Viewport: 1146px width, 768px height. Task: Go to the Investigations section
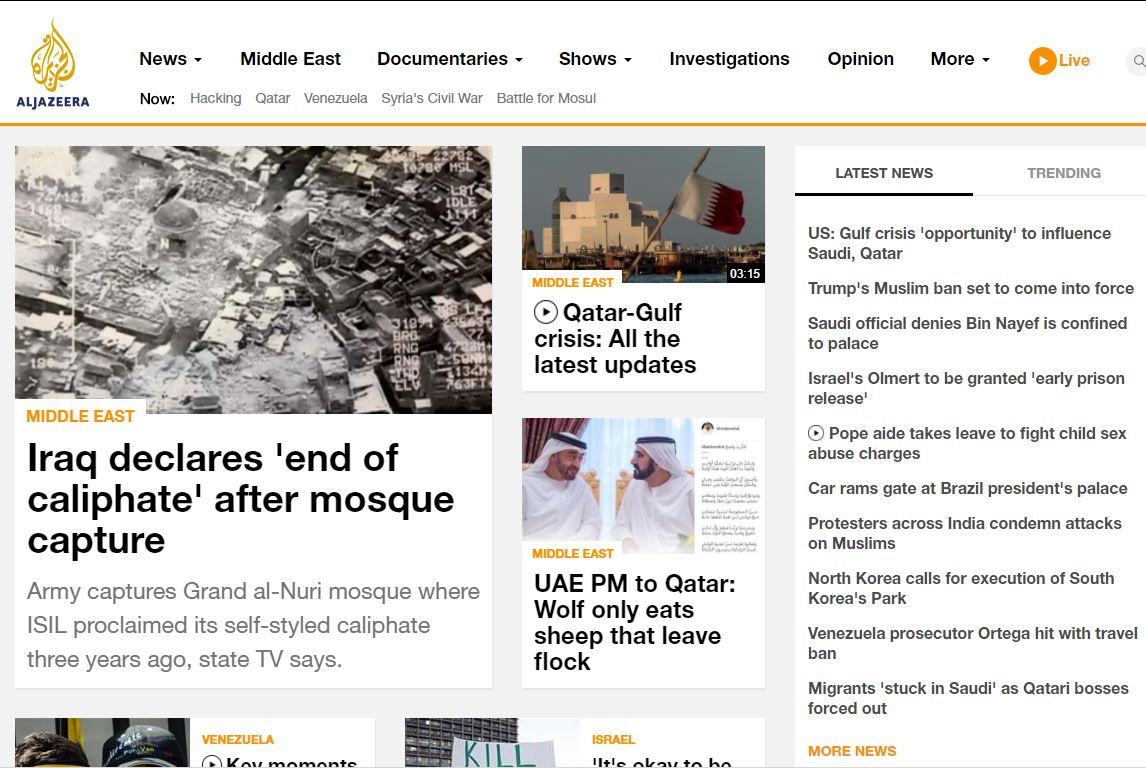[729, 59]
